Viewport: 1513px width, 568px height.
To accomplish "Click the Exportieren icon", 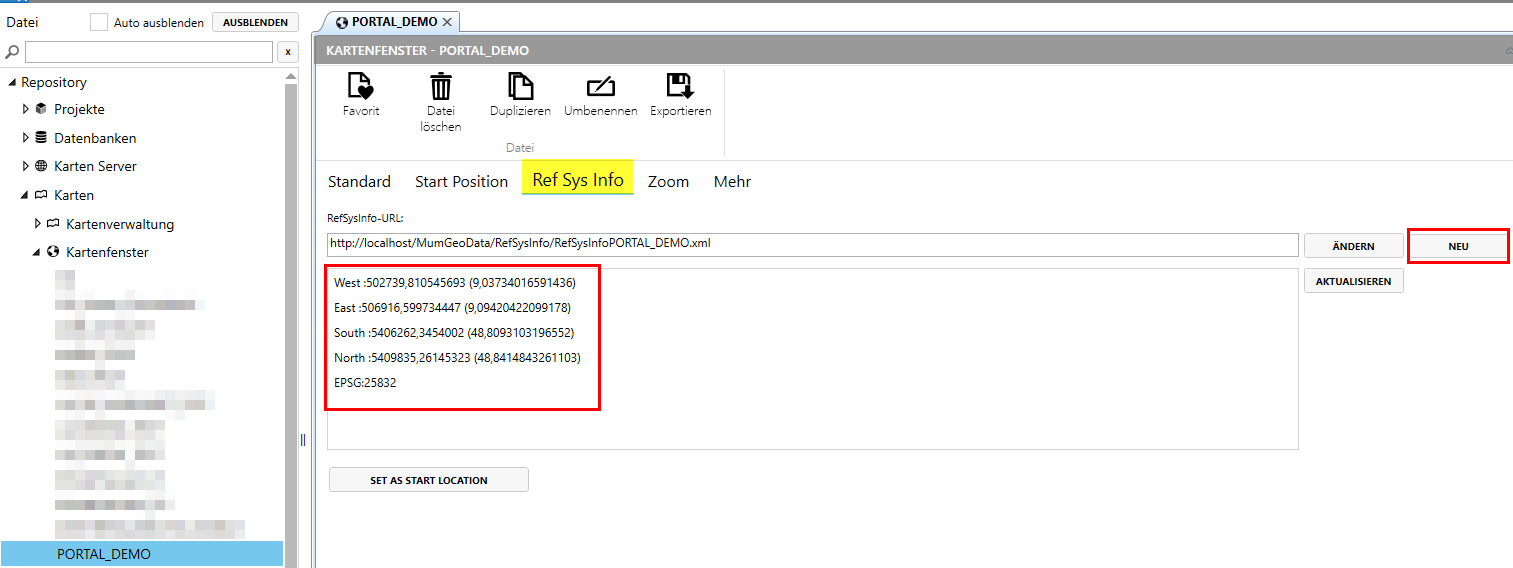I will point(680,86).
